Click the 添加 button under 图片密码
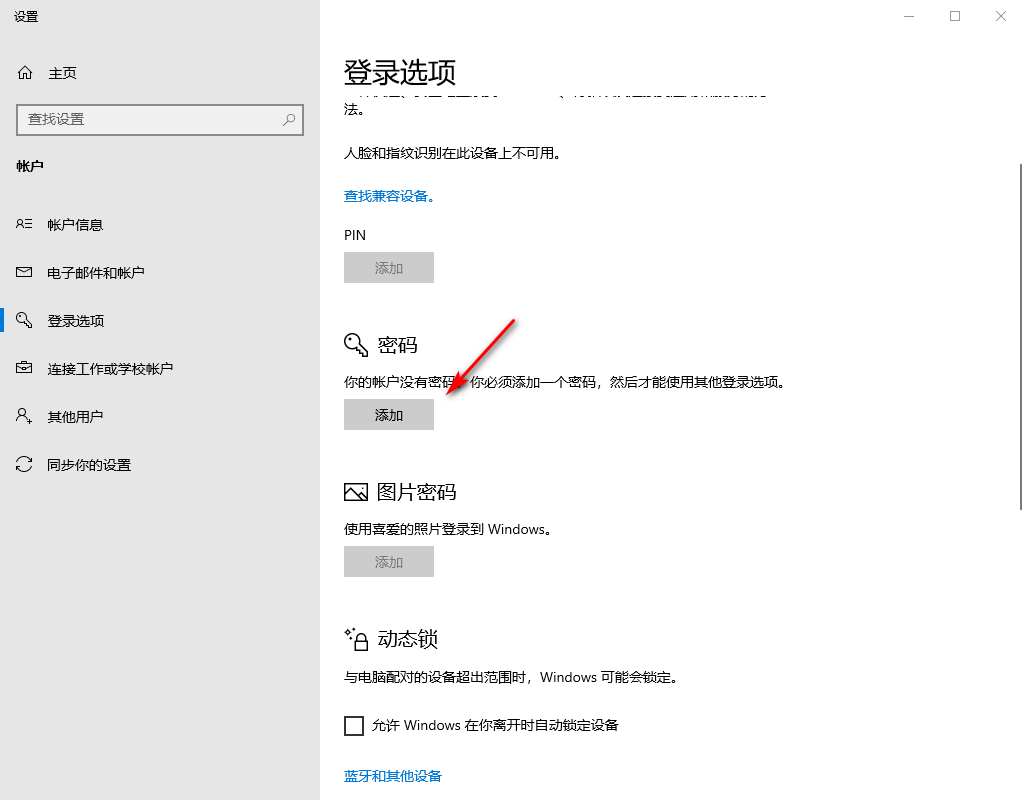Image resolution: width=1024 pixels, height=800 pixels. coord(389,562)
